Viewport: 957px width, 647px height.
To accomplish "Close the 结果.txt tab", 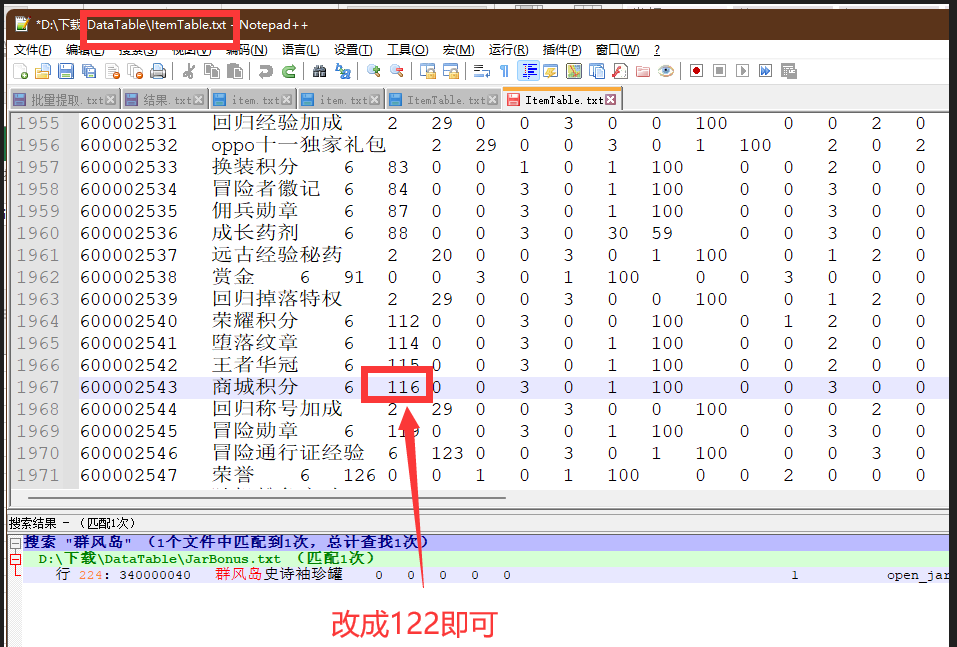I will [x=198, y=99].
